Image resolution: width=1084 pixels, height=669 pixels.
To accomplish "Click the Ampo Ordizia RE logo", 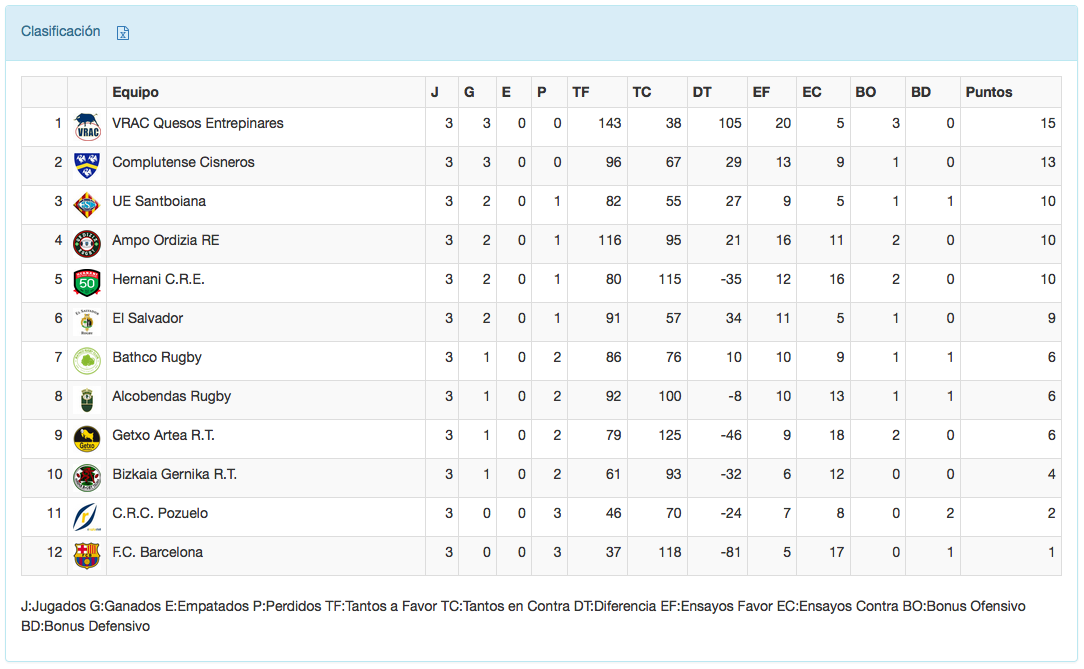I will click(x=87, y=244).
